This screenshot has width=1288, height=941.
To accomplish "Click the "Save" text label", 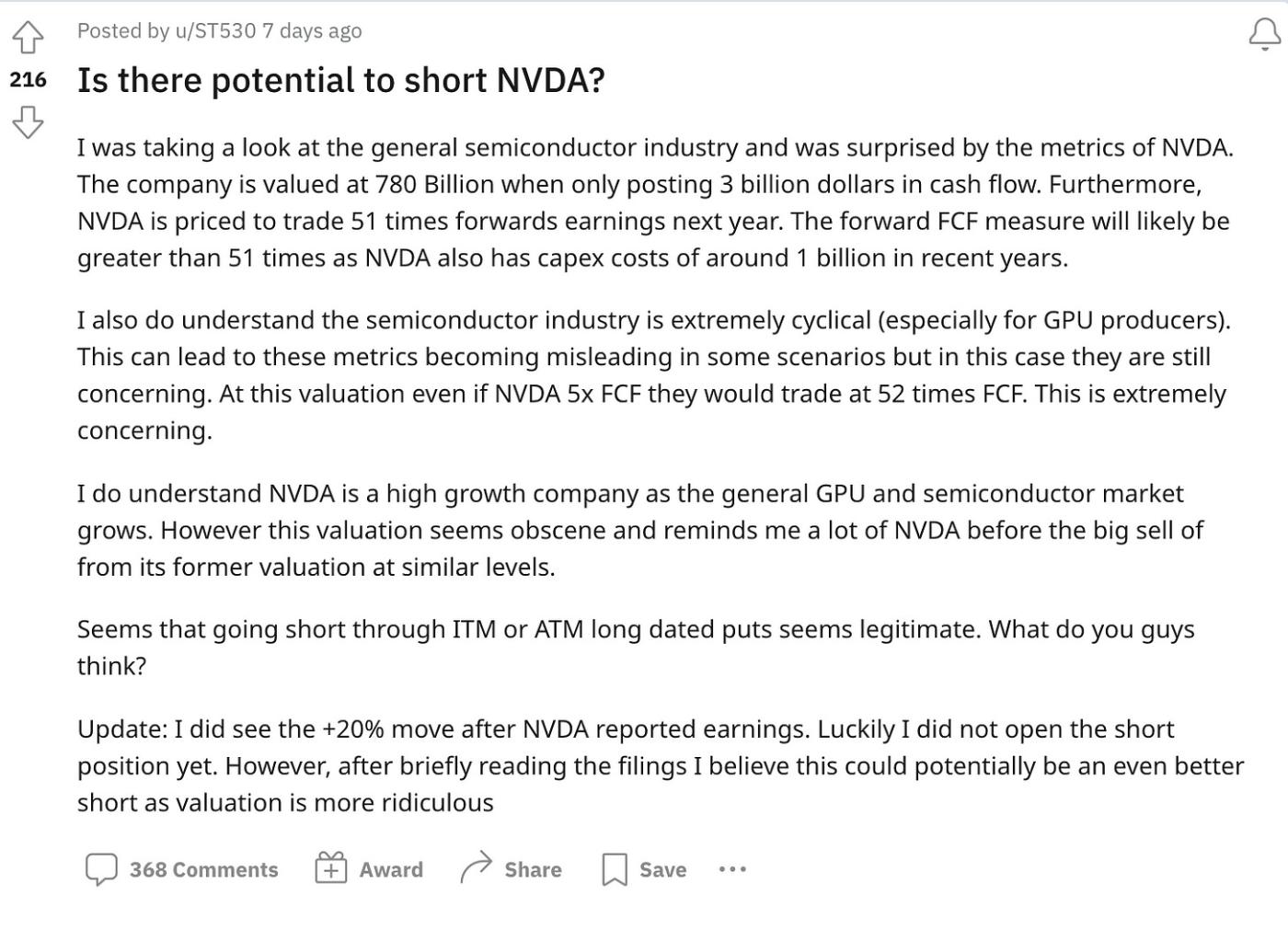I will tap(662, 869).
